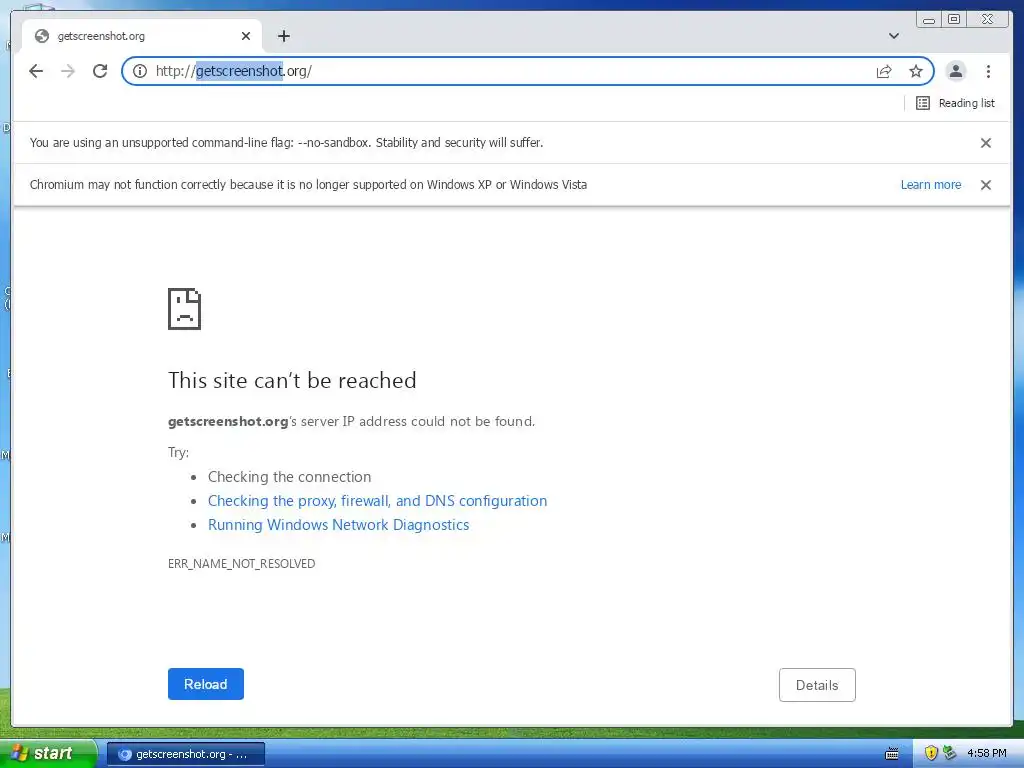The height and width of the screenshot is (768, 1024).
Task: Close the getscreenshot.org tab
Action: [x=246, y=36]
